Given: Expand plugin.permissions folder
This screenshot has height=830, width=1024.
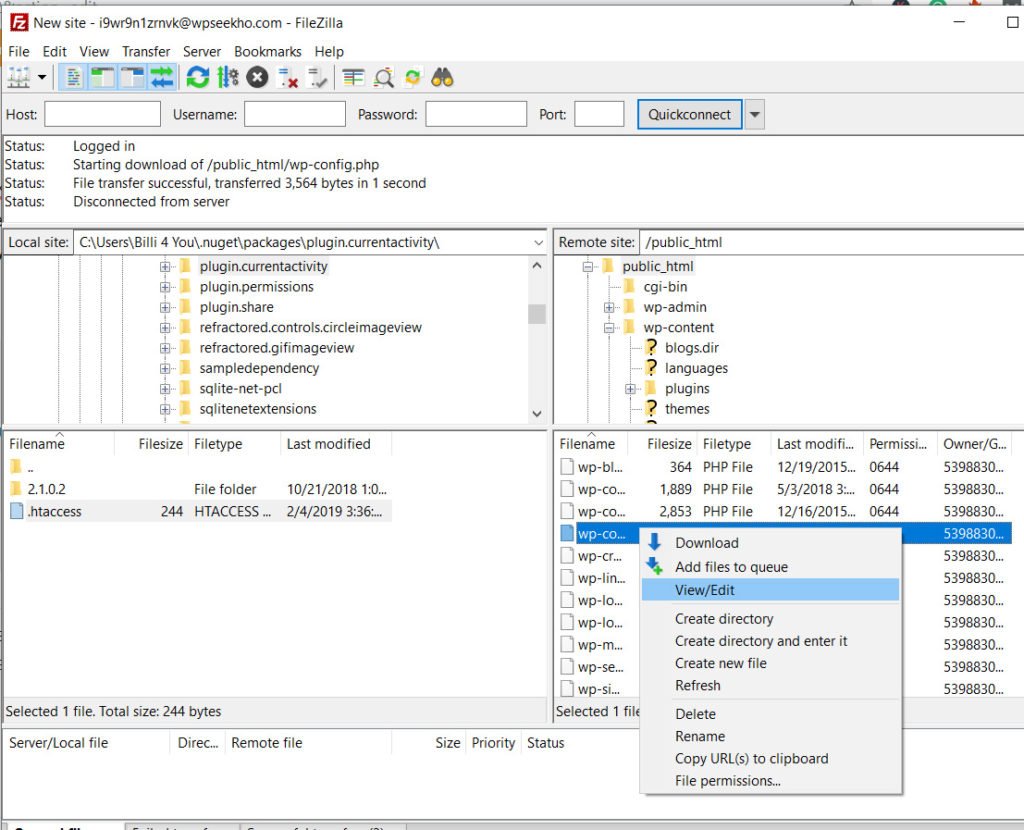Looking at the screenshot, I should [x=165, y=287].
